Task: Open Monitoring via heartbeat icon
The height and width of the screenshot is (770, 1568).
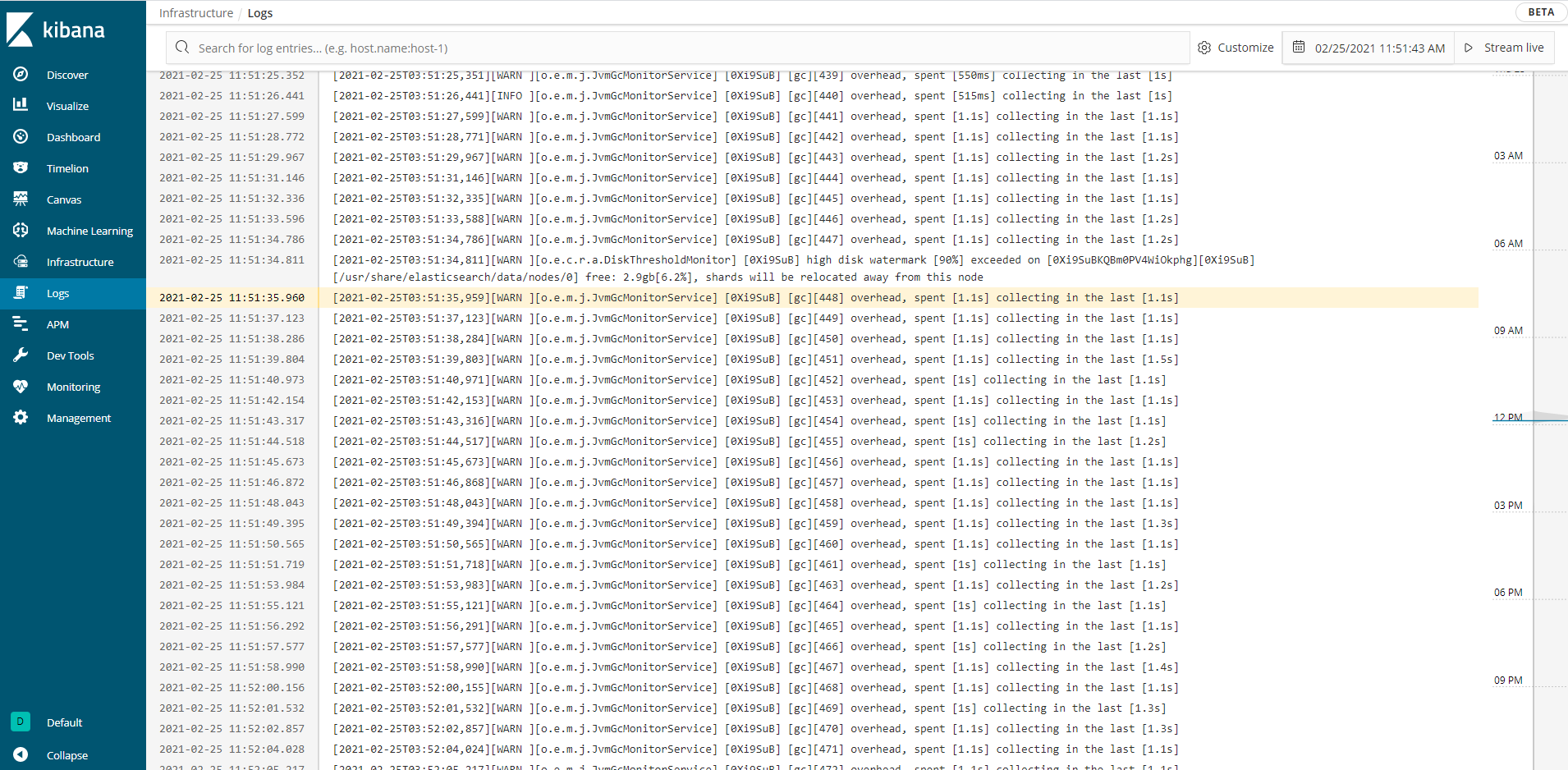Action: point(21,386)
